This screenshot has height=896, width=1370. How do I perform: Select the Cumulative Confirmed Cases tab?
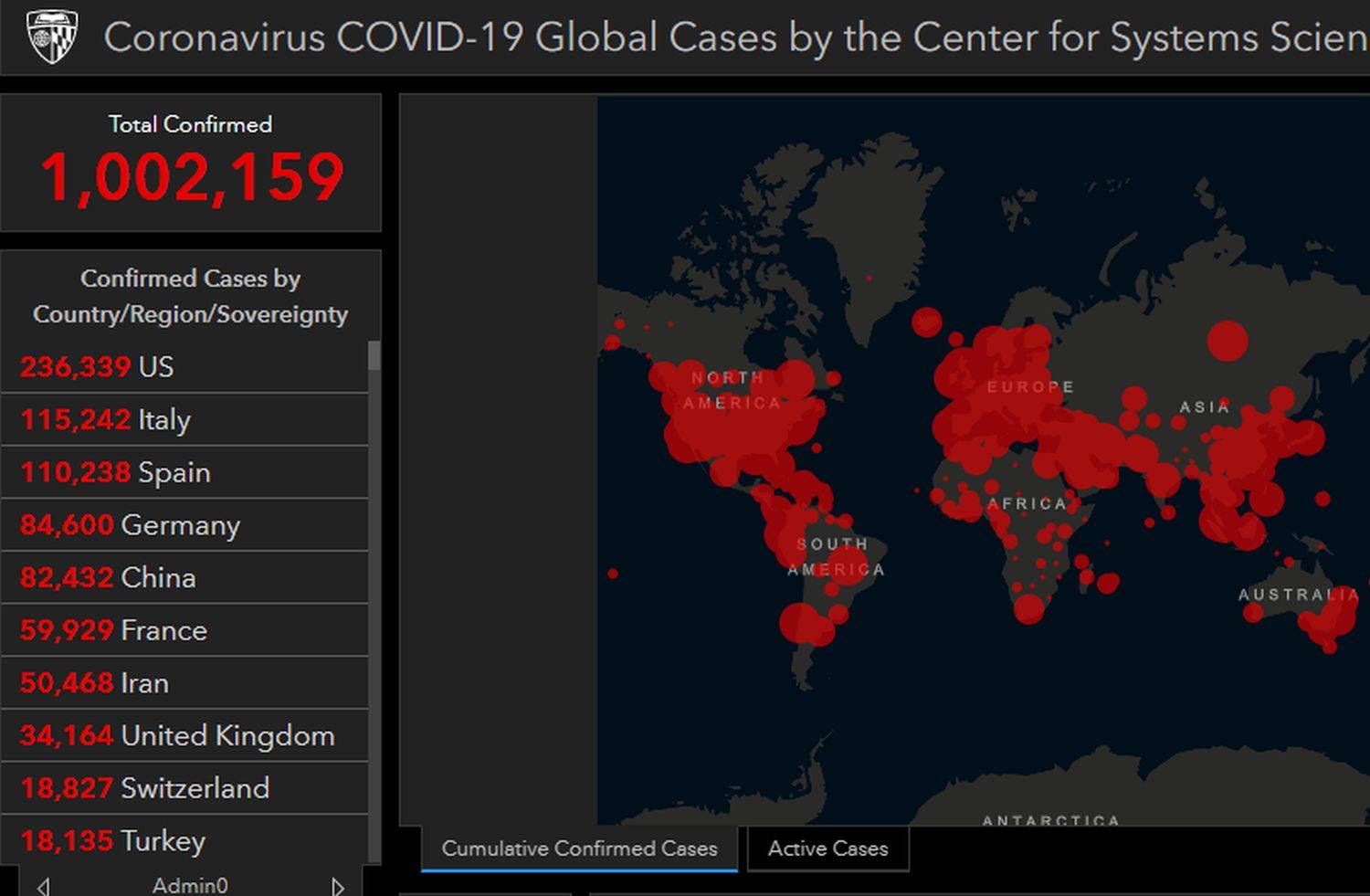click(579, 849)
